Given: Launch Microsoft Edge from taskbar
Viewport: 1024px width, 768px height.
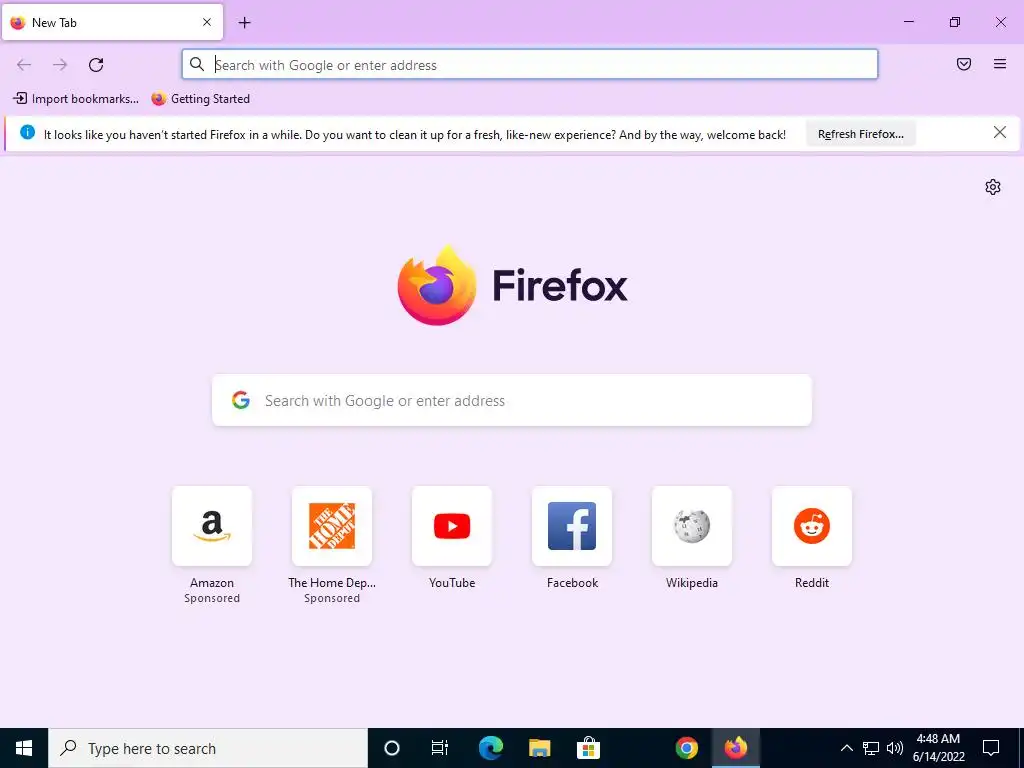Looking at the screenshot, I should [490, 748].
